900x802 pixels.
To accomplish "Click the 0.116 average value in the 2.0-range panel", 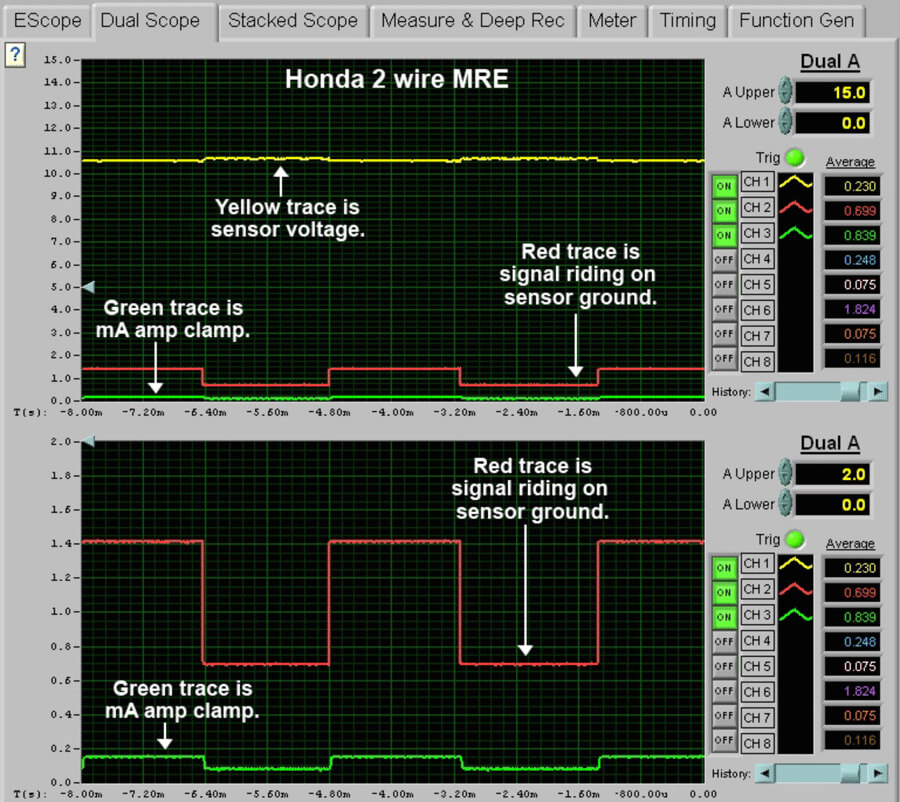I will [852, 741].
